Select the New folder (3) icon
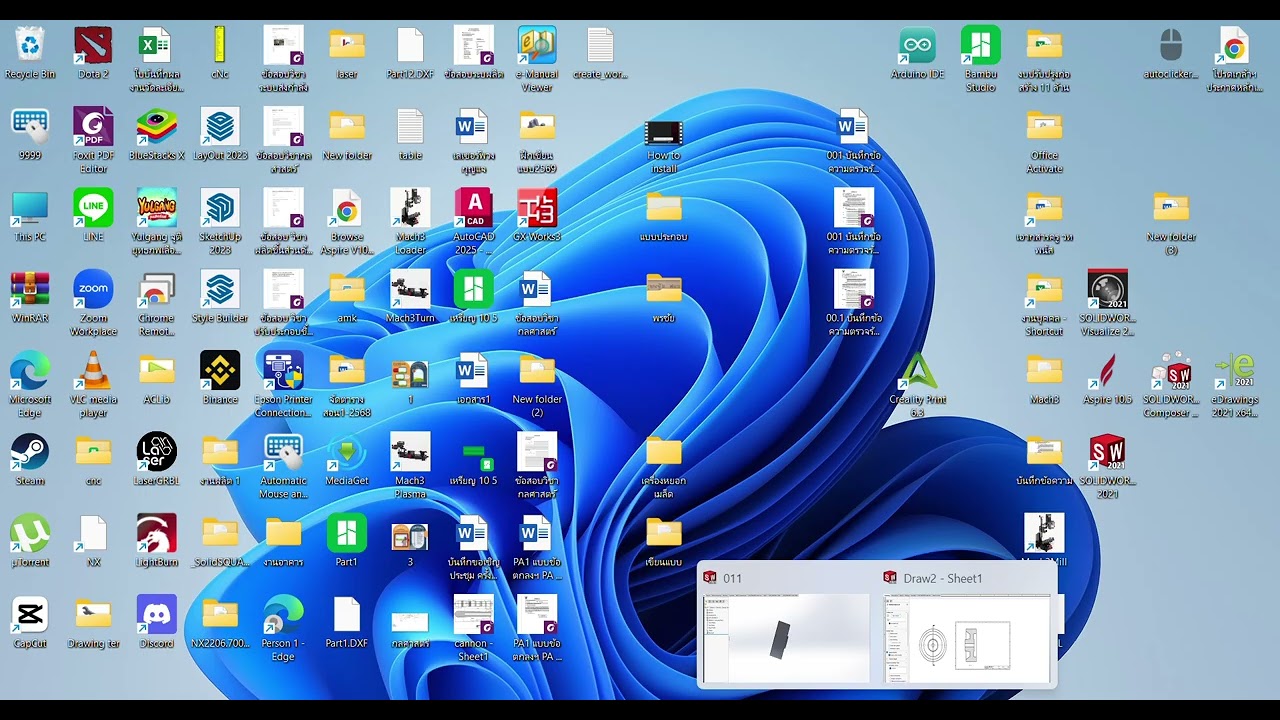 click(x=1171, y=222)
